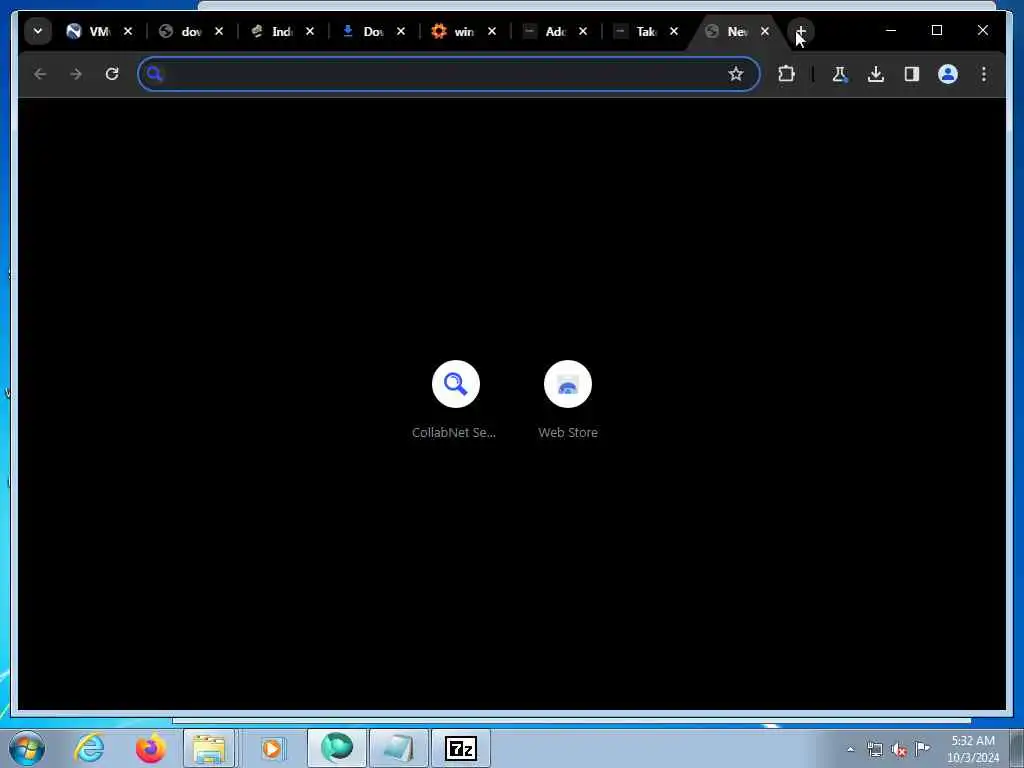Open Chrome Labs flask icon
The width and height of the screenshot is (1024, 768).
(x=840, y=74)
